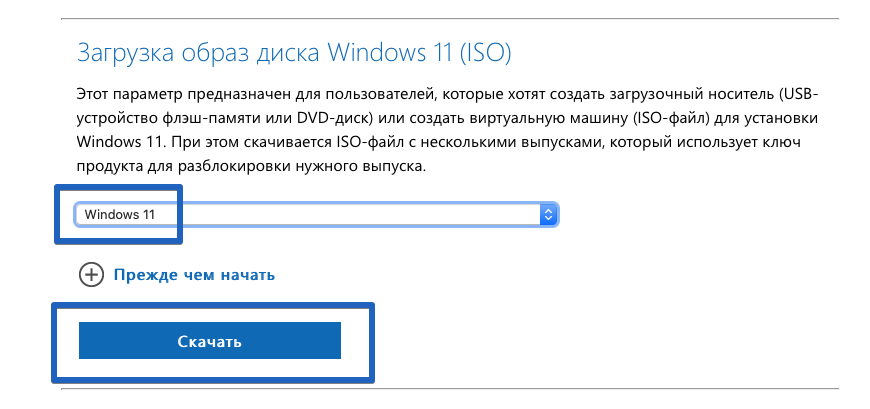Click the circled plus icon

[x=91, y=275]
